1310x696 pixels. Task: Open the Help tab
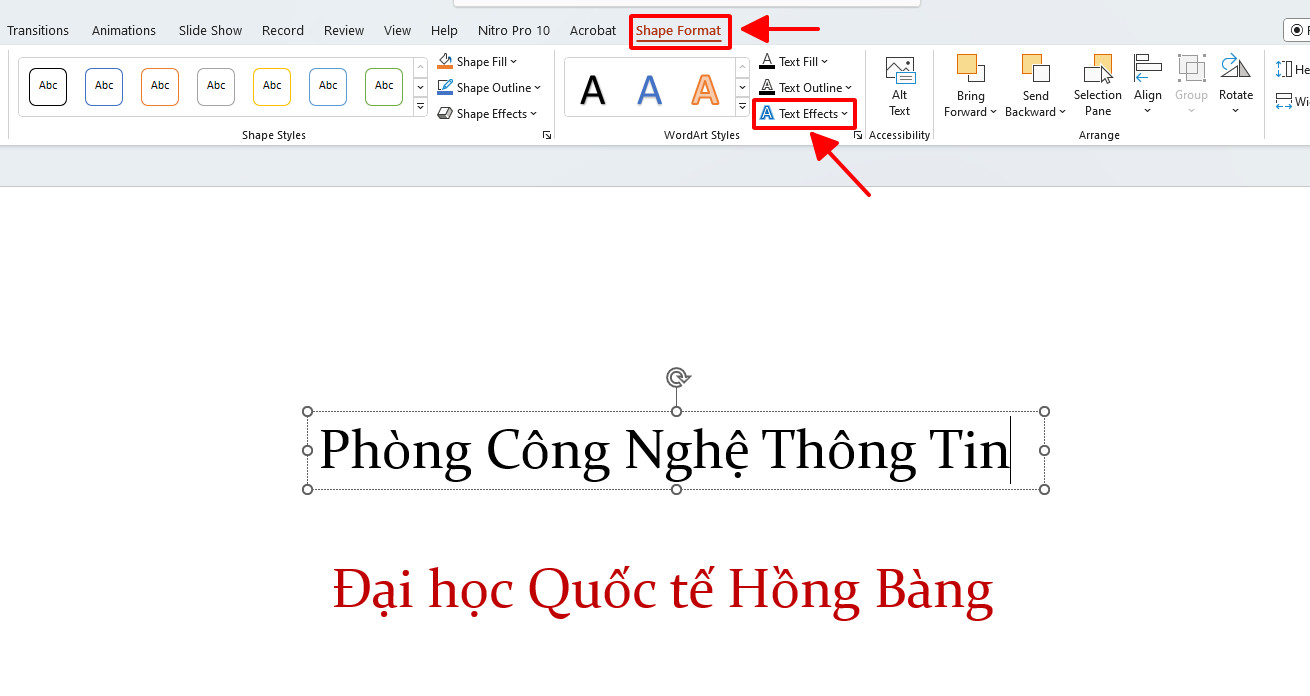coord(444,31)
